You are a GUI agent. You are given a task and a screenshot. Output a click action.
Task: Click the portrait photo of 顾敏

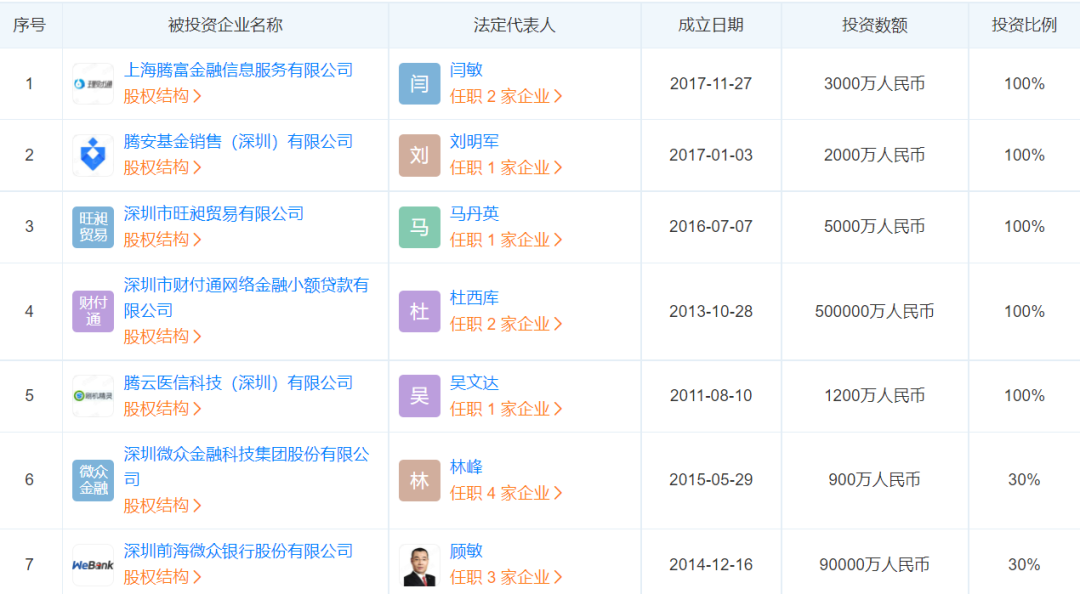click(419, 565)
